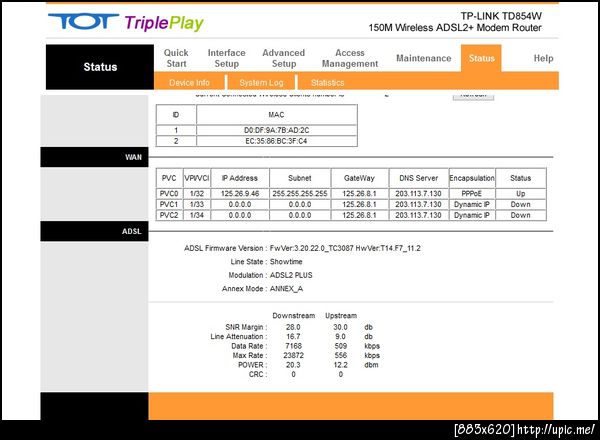This screenshot has width=600, height=440.
Task: Click the Line State value Showtime
Action: click(286, 262)
